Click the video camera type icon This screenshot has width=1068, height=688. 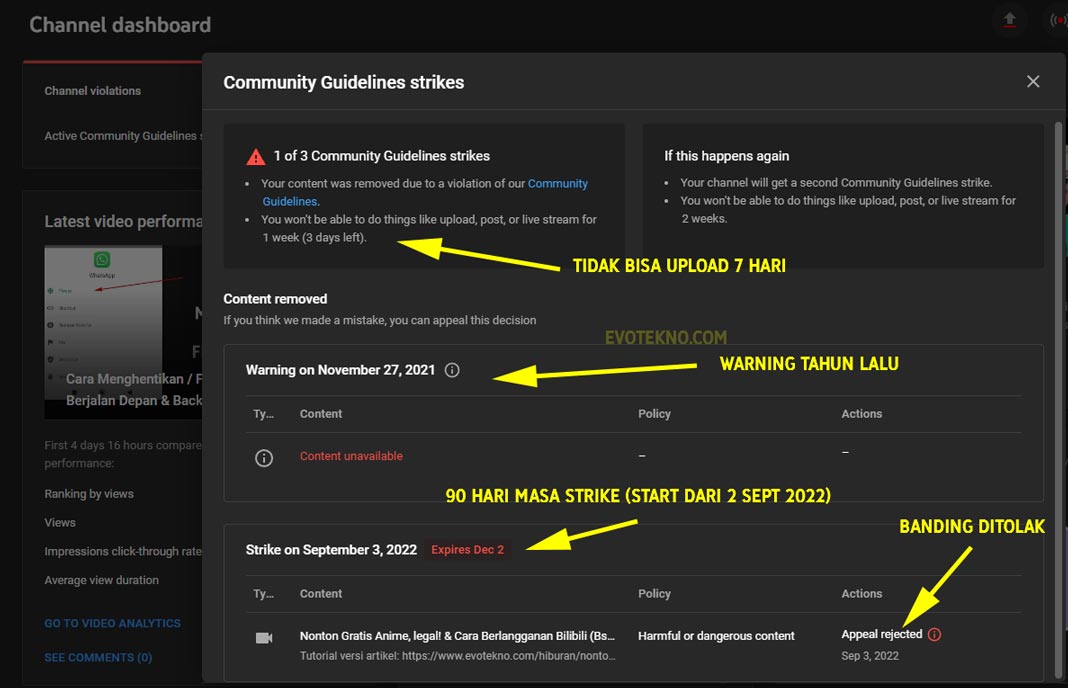[x=264, y=637]
